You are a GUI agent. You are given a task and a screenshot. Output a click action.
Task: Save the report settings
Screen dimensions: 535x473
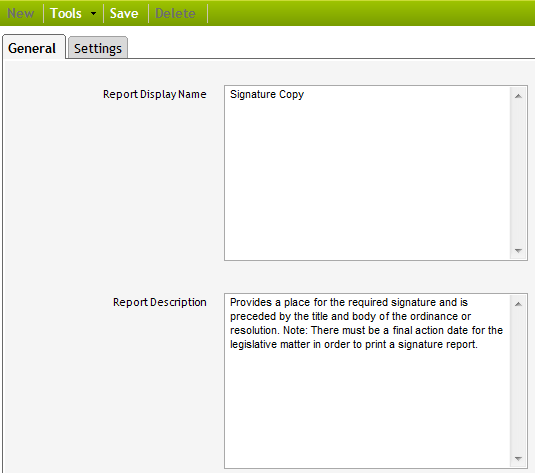(124, 14)
